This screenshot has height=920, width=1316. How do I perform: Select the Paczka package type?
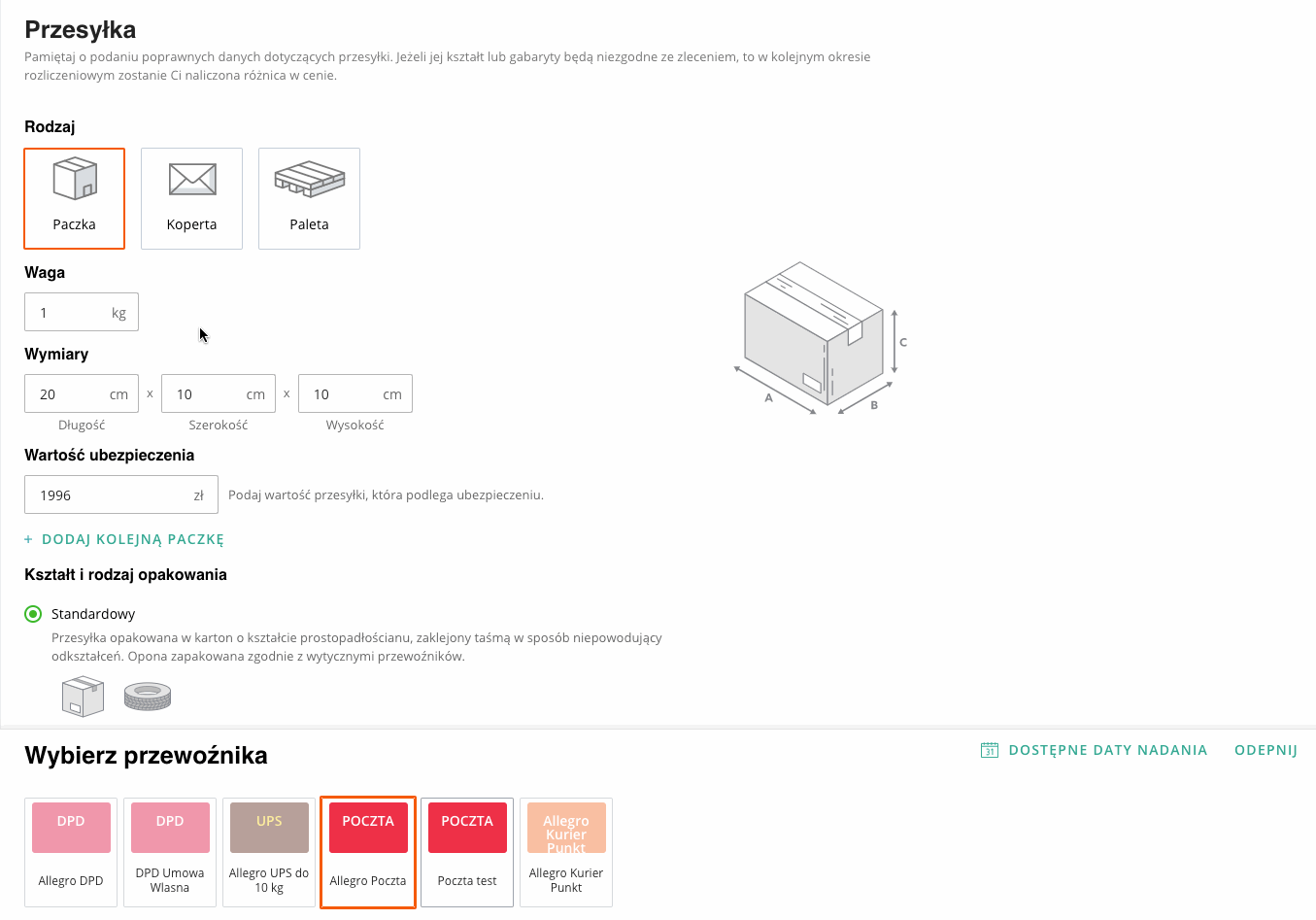[75, 198]
